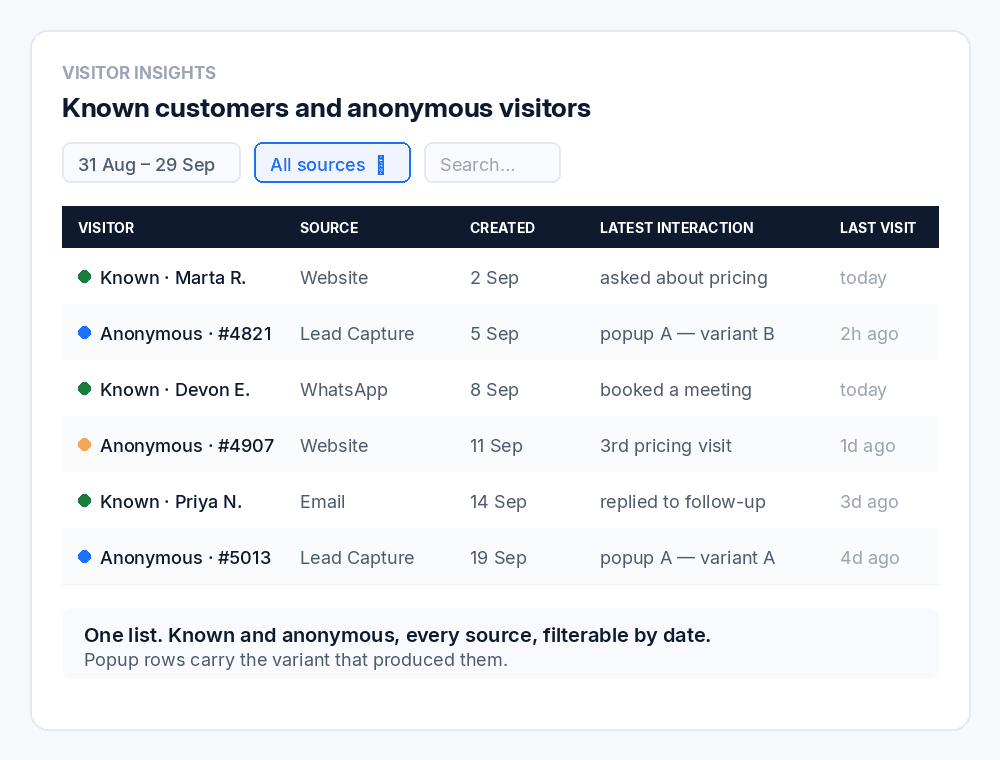Click the blue status dot for Anonymous #4821
The image size is (1000, 760).
pos(84,333)
